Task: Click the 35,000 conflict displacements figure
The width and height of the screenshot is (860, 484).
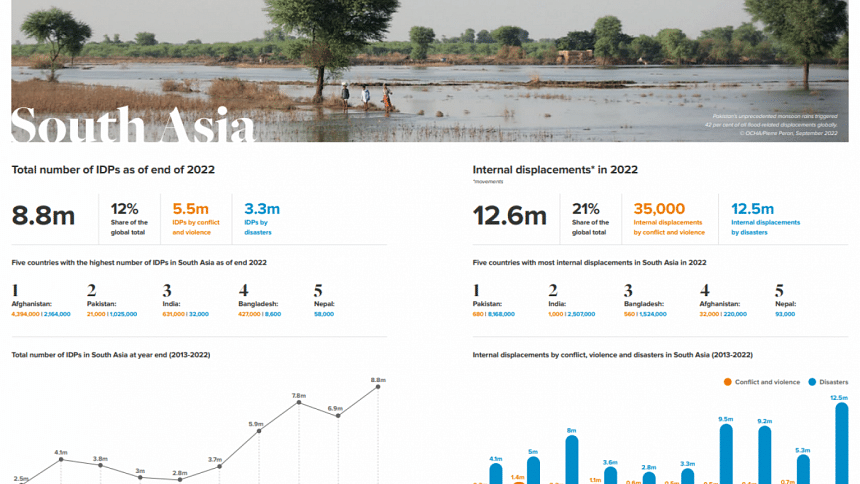Action: 659,208
